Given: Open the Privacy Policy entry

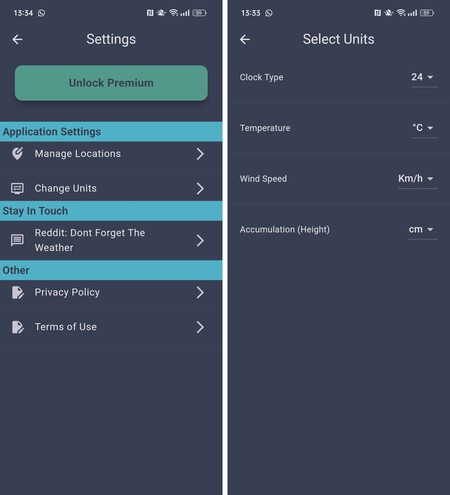Looking at the screenshot, I should coord(111,293).
